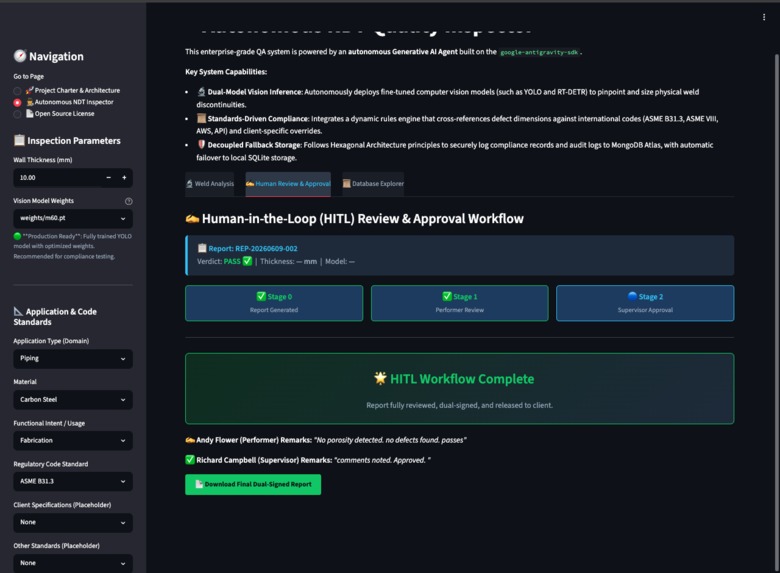Click the Go to Page label
The width and height of the screenshot is (780, 573).
(28, 76)
